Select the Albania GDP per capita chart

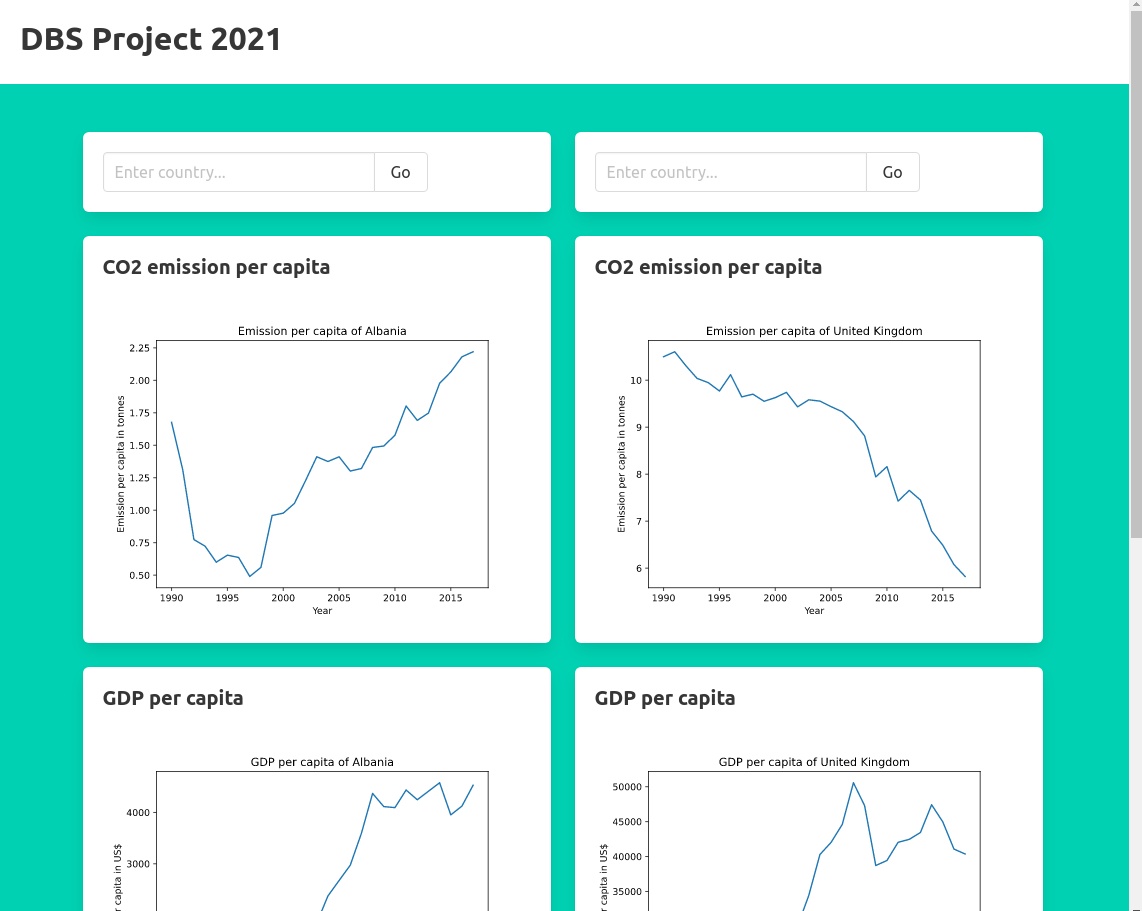(322, 840)
